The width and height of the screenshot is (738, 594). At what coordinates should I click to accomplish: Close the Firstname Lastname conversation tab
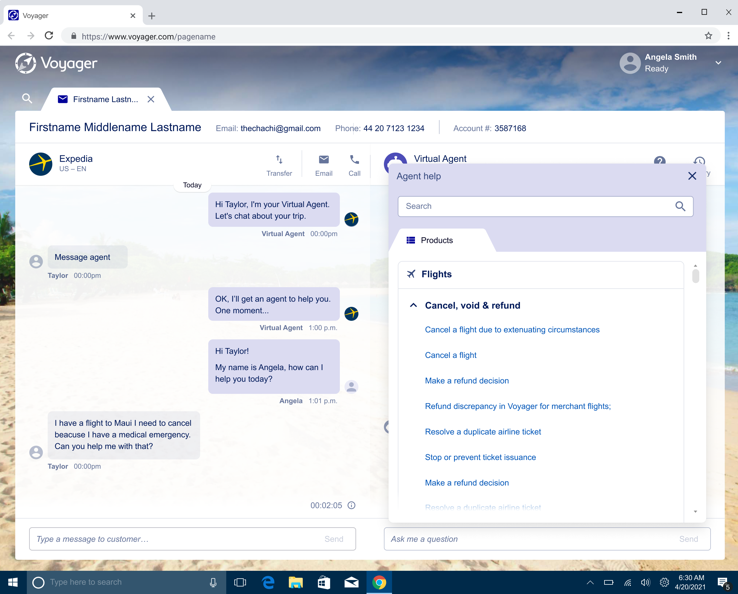pyautogui.click(x=151, y=99)
